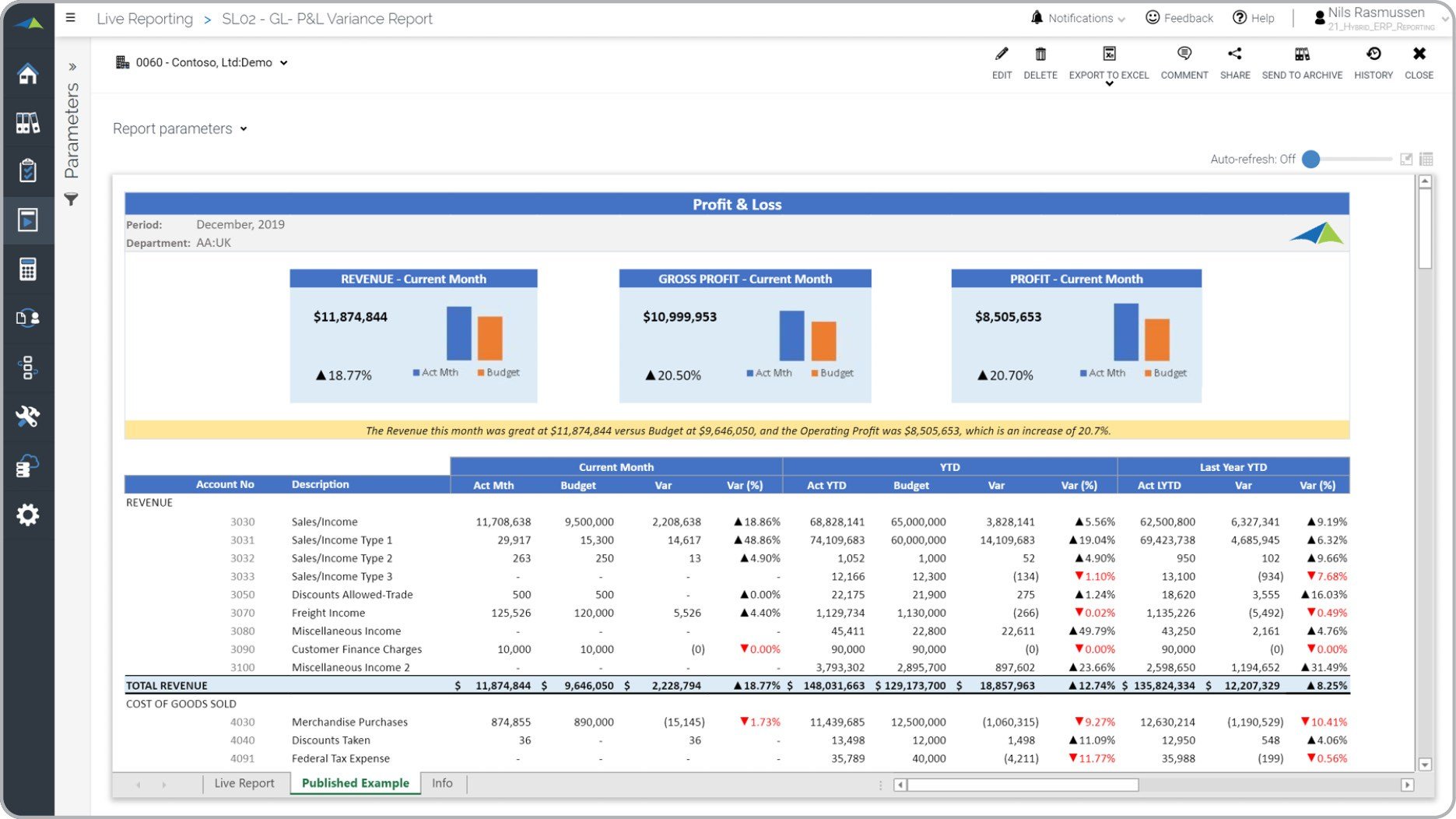Viewport: 1456px width, 819px height.
Task: View report History
Action: pos(1373,54)
